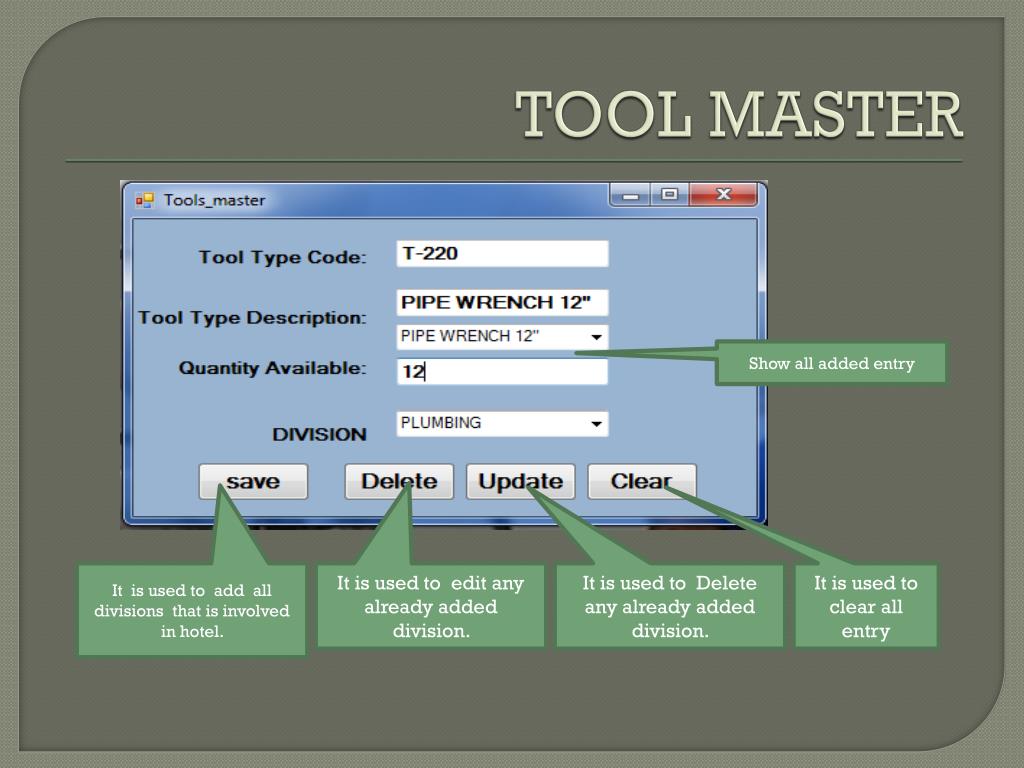Click the Tools_master window app icon
Viewport: 1024px width, 768px height.
click(x=144, y=200)
